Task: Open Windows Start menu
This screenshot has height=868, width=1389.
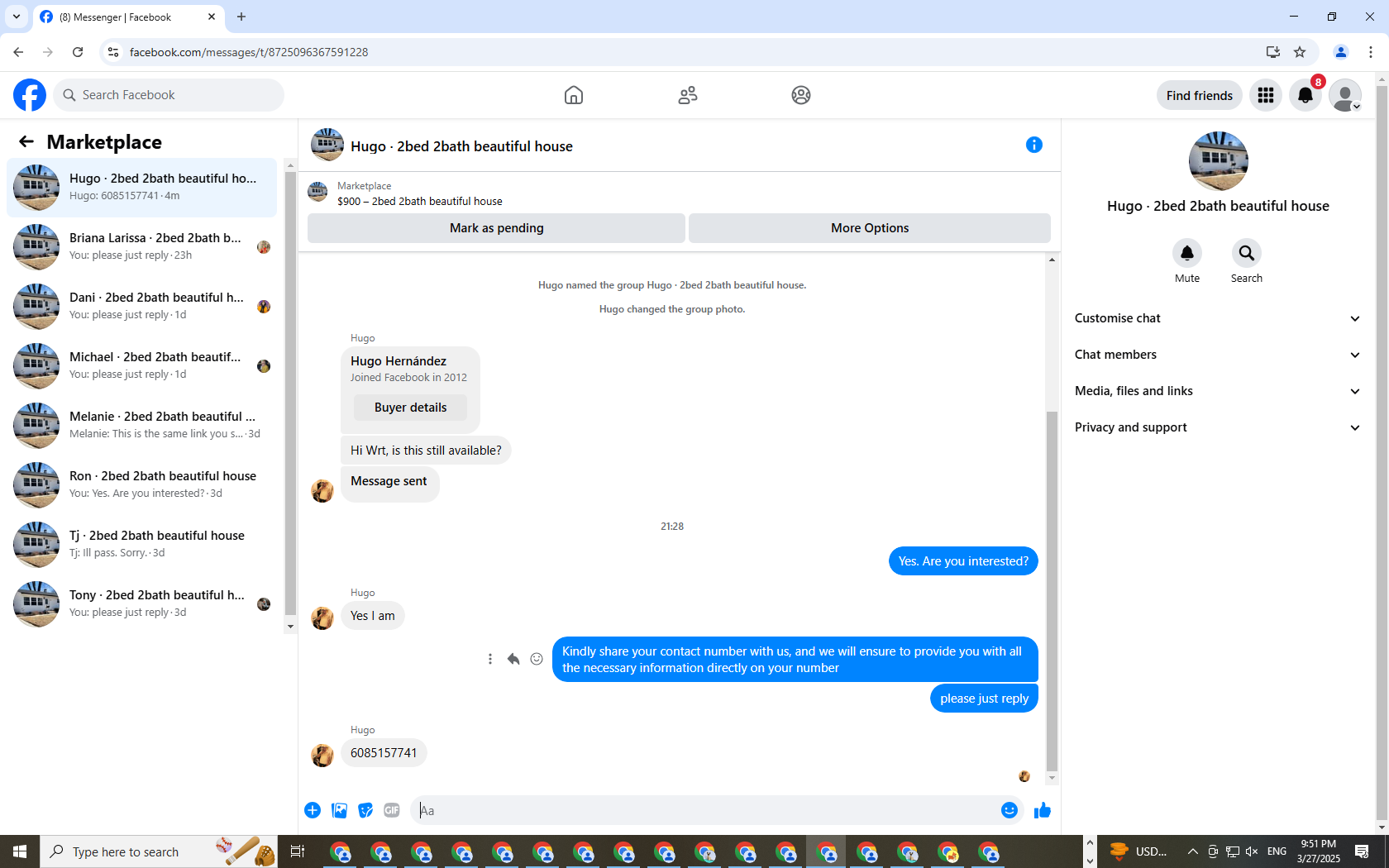Action: coord(20,851)
